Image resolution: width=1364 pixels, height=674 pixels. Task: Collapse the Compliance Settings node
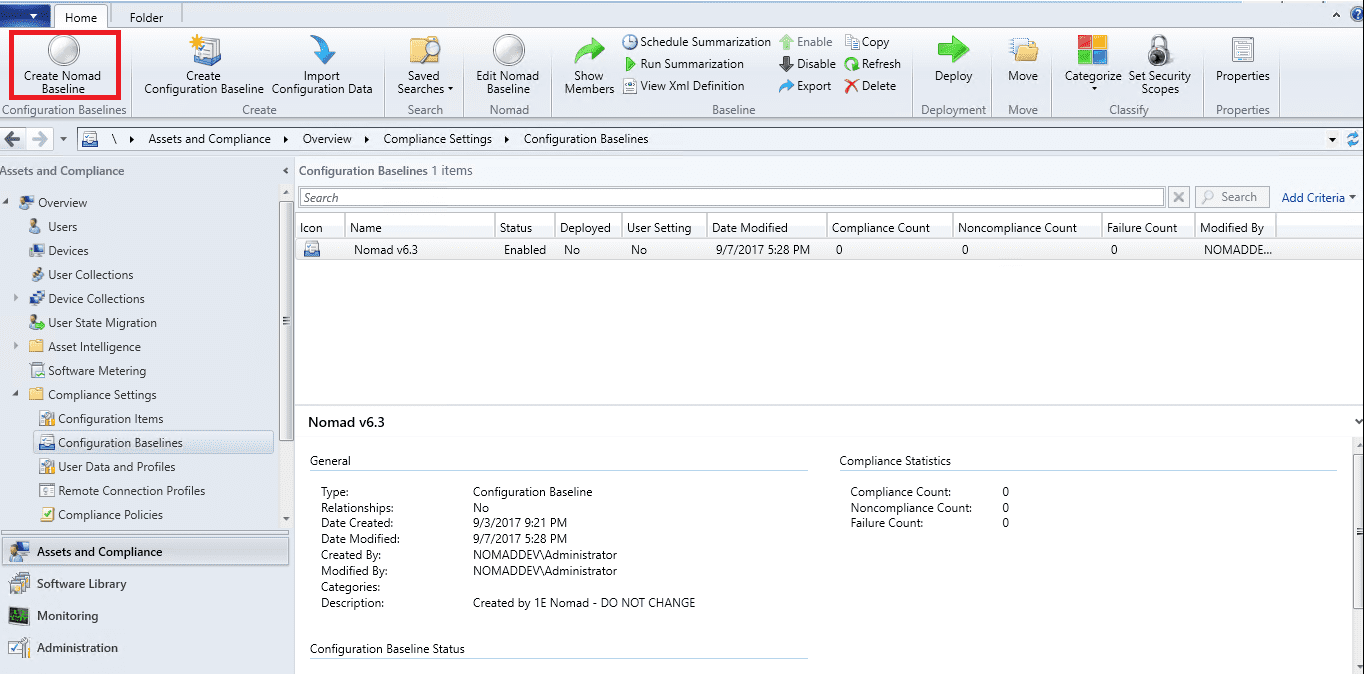coord(17,394)
